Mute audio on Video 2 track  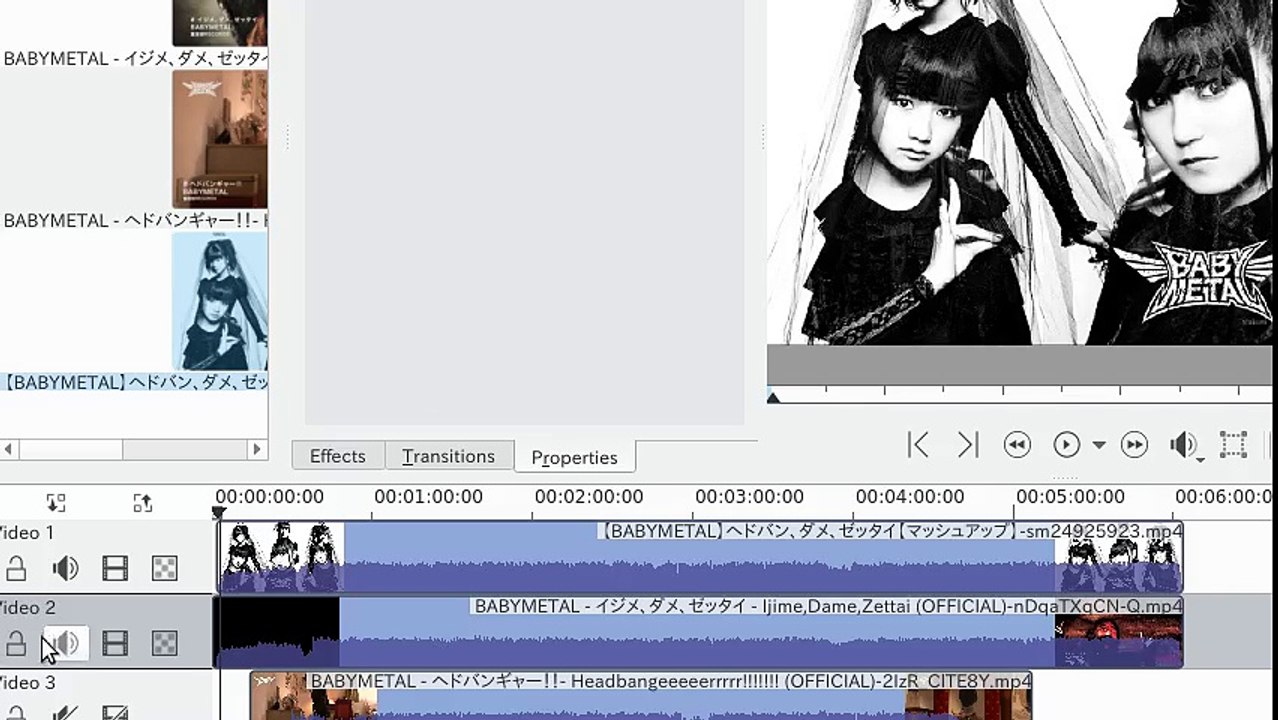click(x=66, y=644)
